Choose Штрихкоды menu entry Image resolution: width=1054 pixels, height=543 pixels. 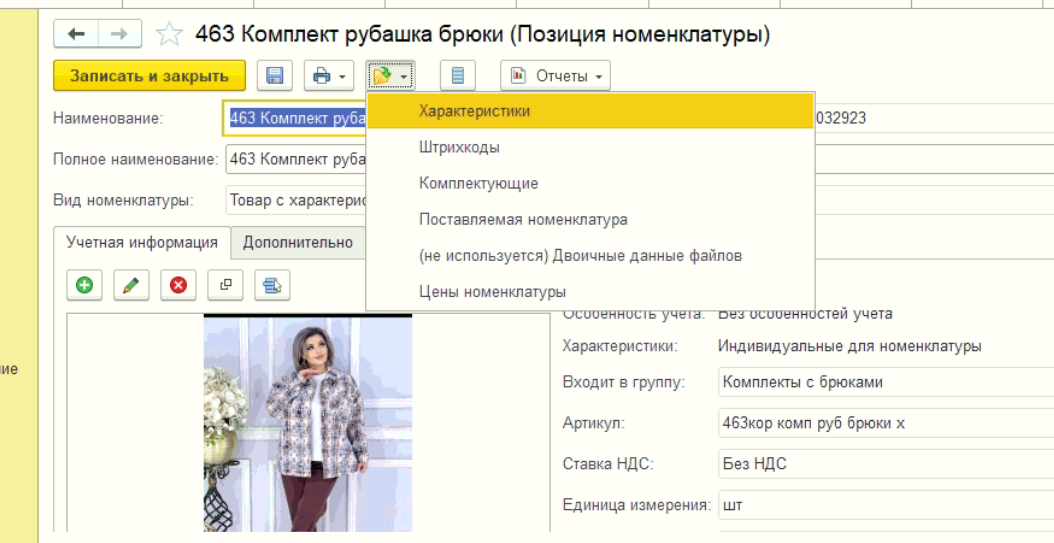pyautogui.click(x=459, y=147)
